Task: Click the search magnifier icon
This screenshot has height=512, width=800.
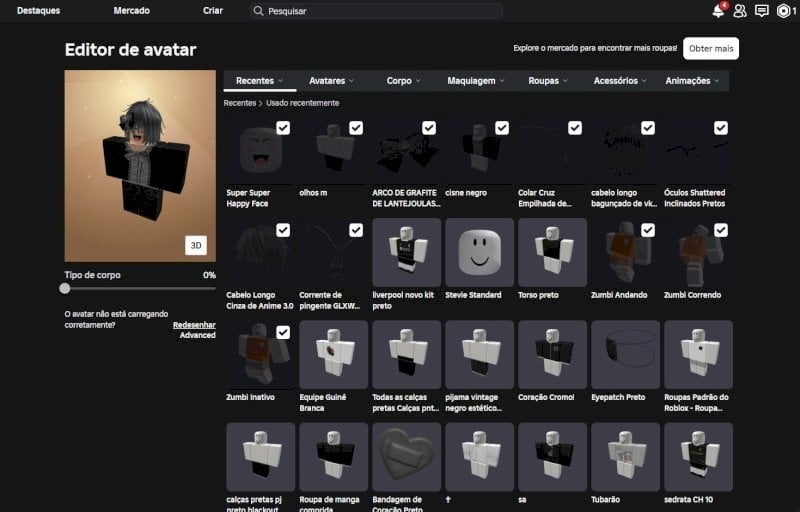Action: pyautogui.click(x=260, y=11)
